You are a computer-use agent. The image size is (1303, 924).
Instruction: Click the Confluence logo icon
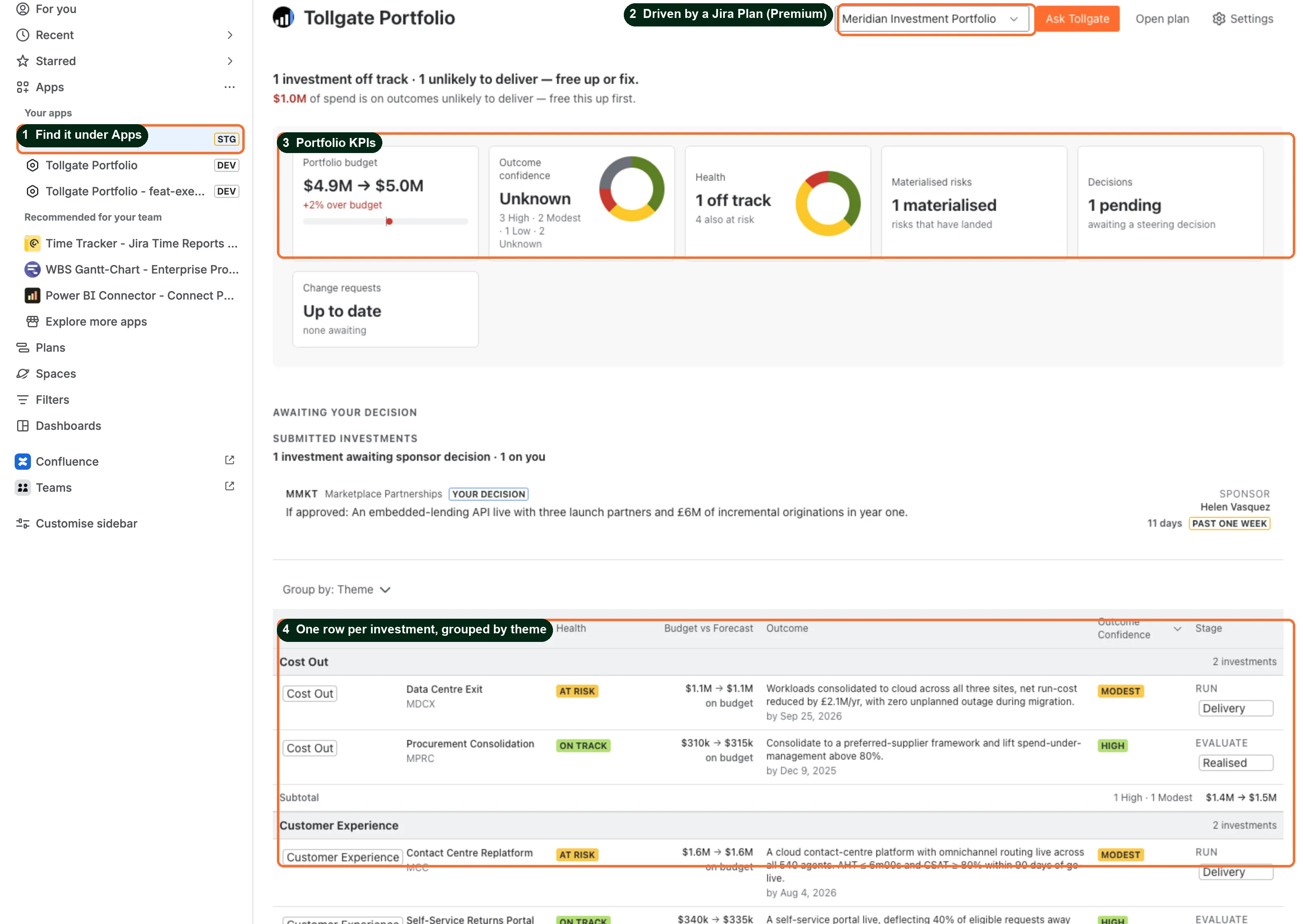pos(23,462)
